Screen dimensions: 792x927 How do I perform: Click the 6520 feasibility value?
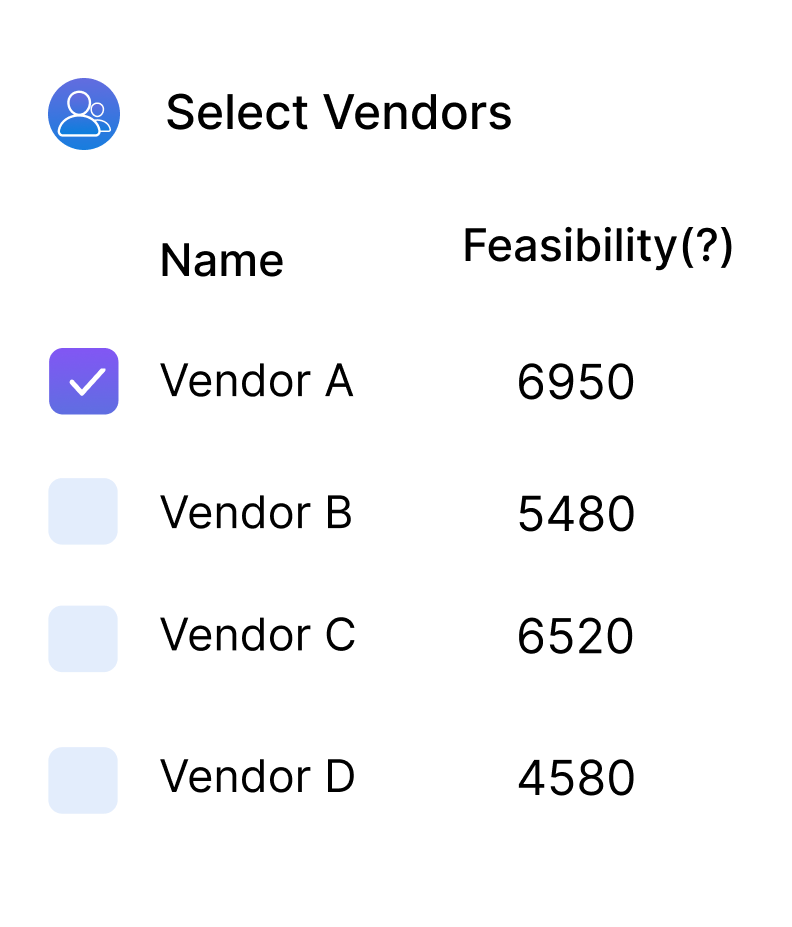click(x=575, y=637)
